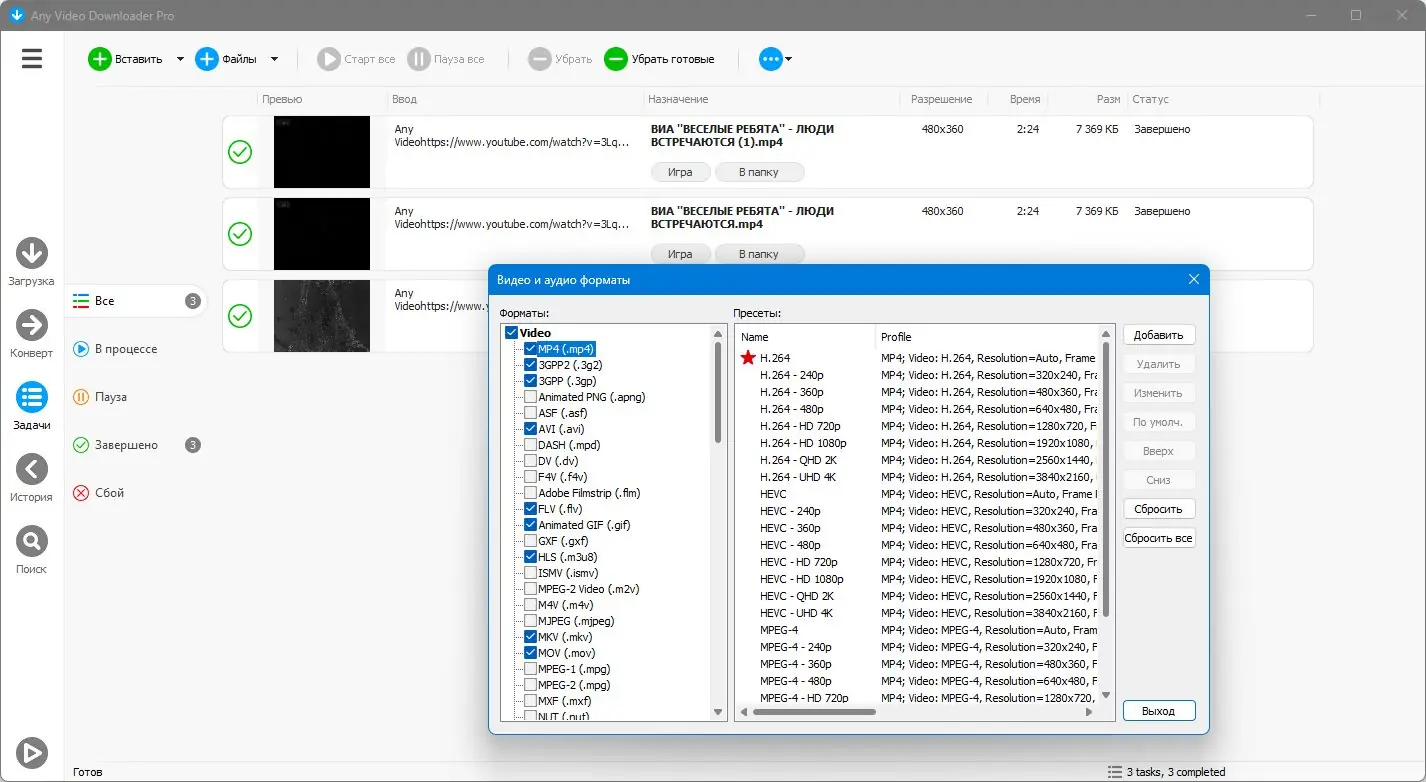
Task: Click the play icon at sidebar bottom
Action: pos(32,752)
